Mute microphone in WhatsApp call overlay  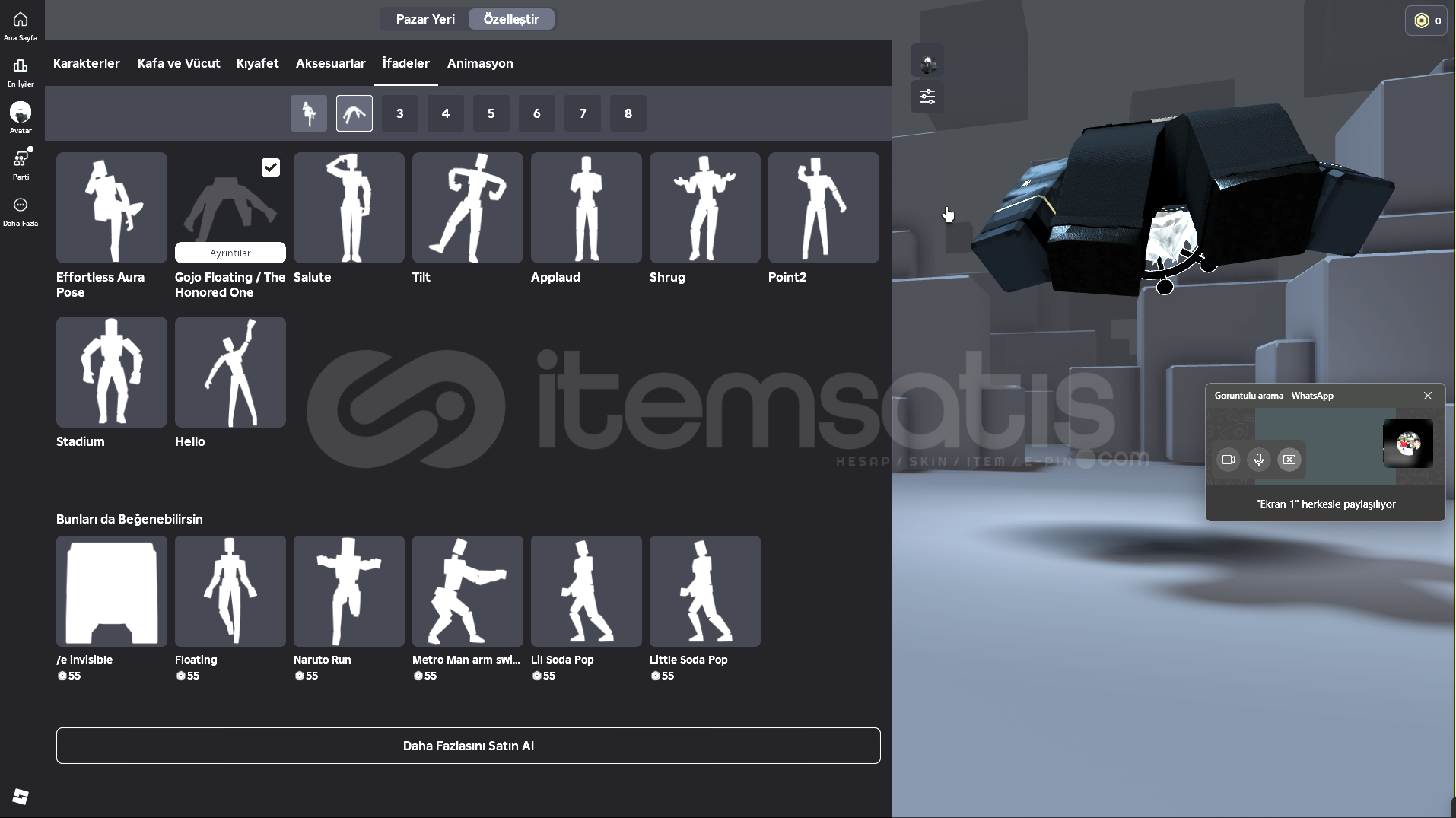click(x=1259, y=460)
